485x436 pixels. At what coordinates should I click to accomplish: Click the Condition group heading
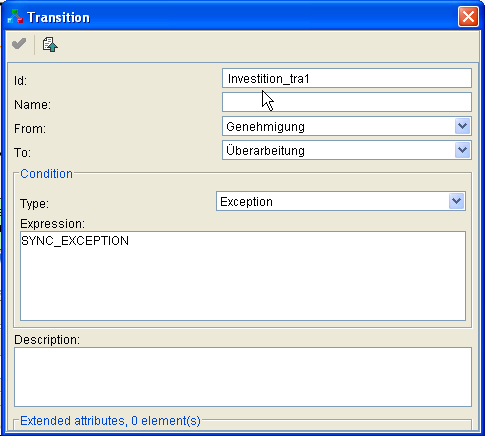(x=46, y=174)
